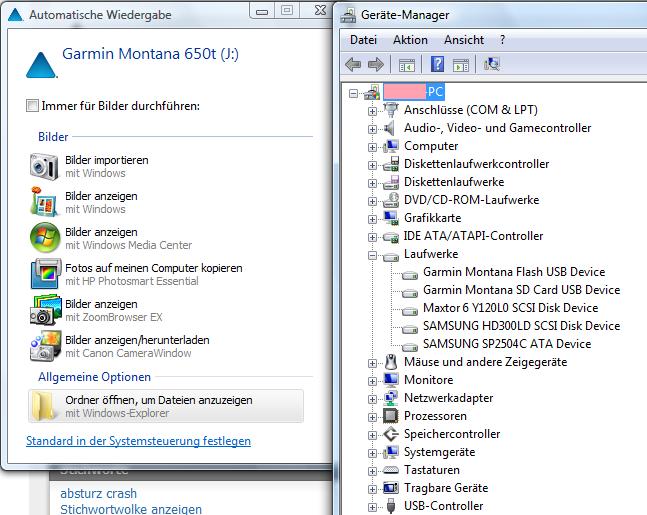The height and width of the screenshot is (515, 647).
Task: Click the ZoomBrowser EX icon
Action: [45, 309]
